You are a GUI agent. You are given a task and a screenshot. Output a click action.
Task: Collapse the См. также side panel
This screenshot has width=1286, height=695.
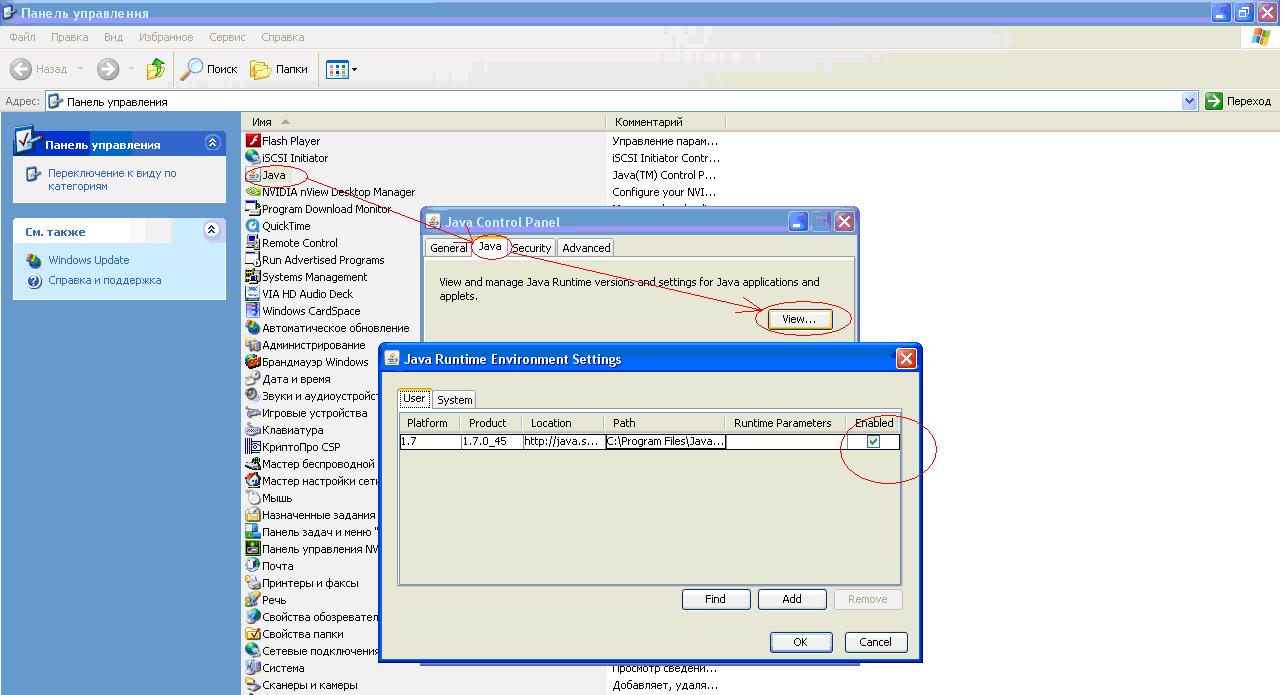[212, 230]
